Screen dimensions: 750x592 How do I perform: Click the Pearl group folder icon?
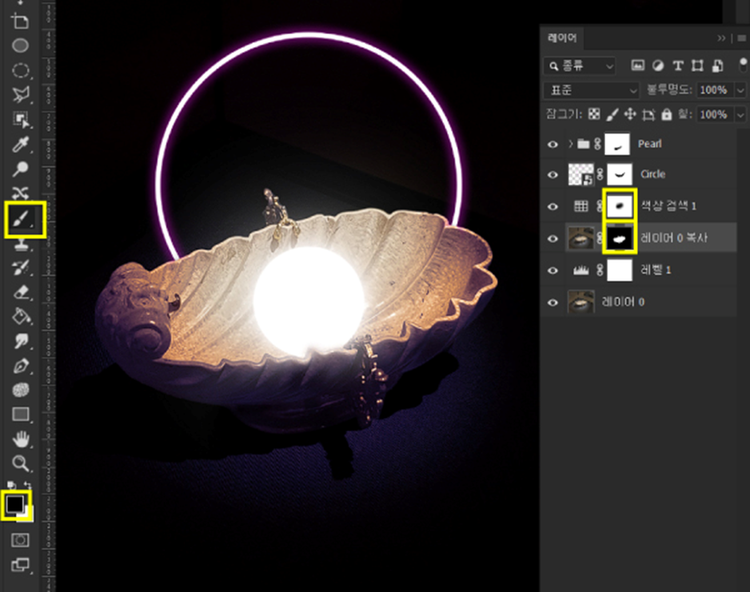pyautogui.click(x=583, y=143)
